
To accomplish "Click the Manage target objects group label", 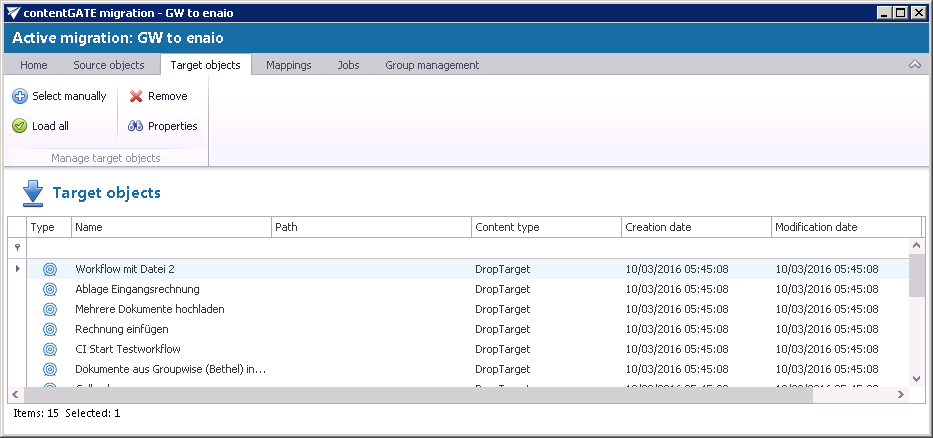I will [106, 158].
